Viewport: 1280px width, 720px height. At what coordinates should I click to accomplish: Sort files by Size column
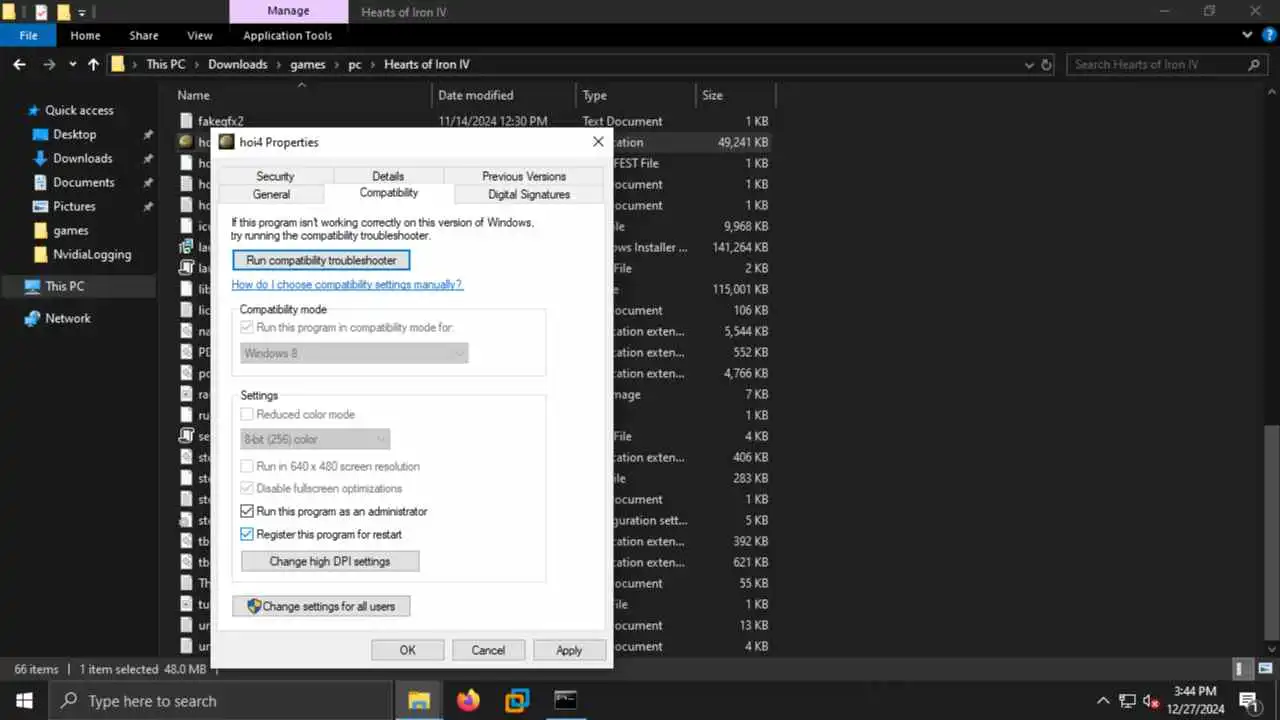(x=712, y=95)
